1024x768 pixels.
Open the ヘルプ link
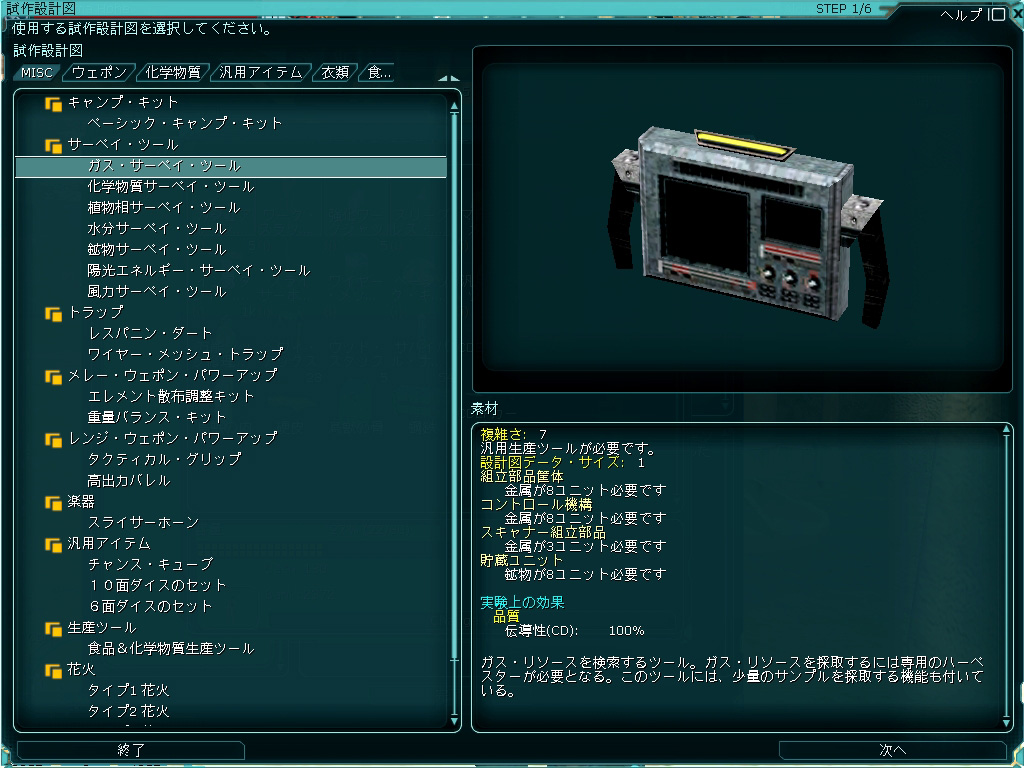tap(961, 14)
